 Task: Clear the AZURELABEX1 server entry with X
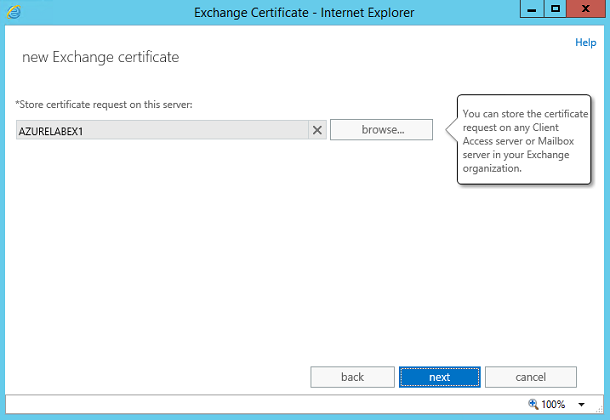[317, 130]
